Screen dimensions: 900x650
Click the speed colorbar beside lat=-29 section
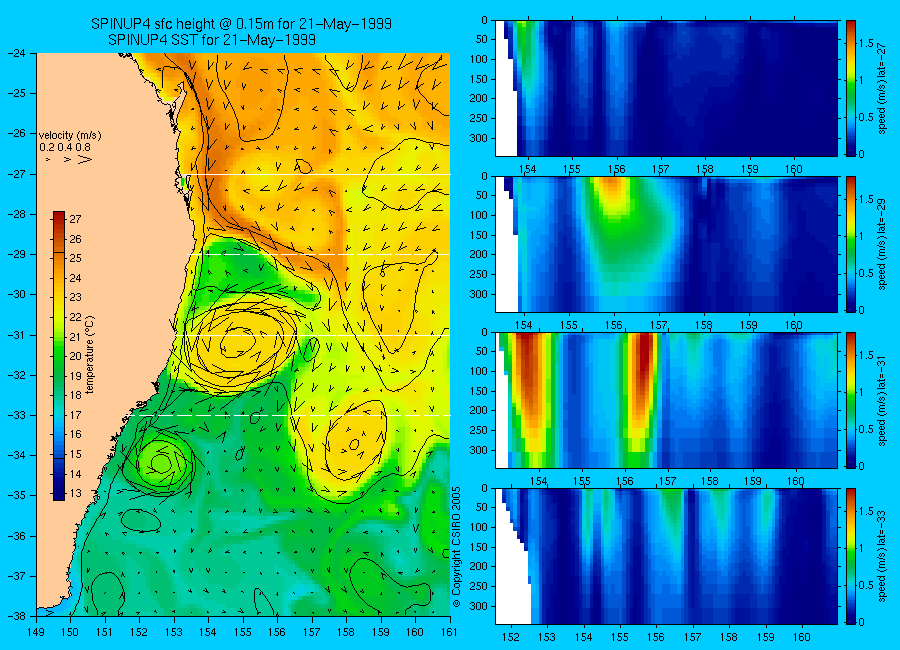pos(851,244)
